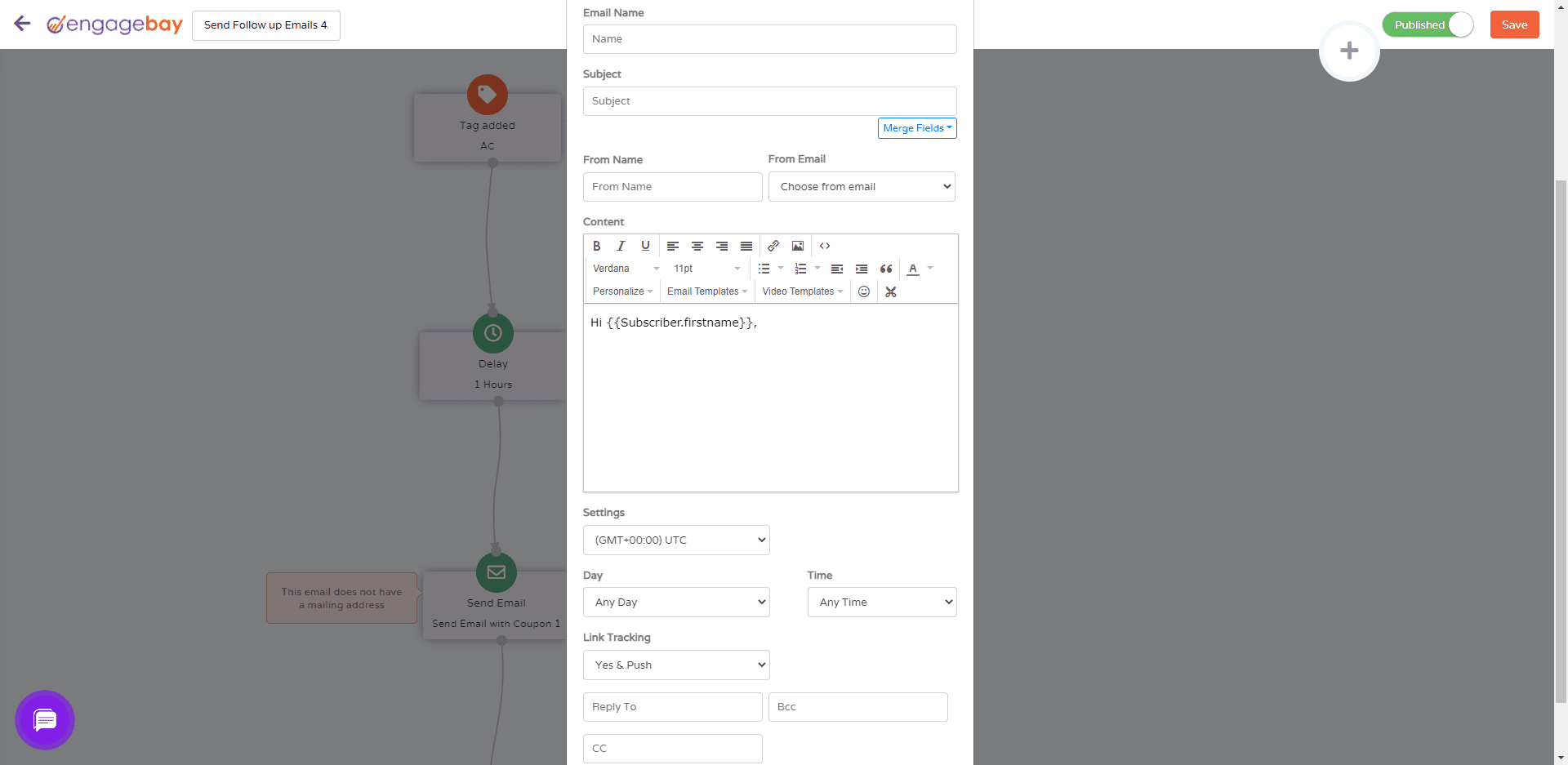Click the CC input field

pos(673,749)
